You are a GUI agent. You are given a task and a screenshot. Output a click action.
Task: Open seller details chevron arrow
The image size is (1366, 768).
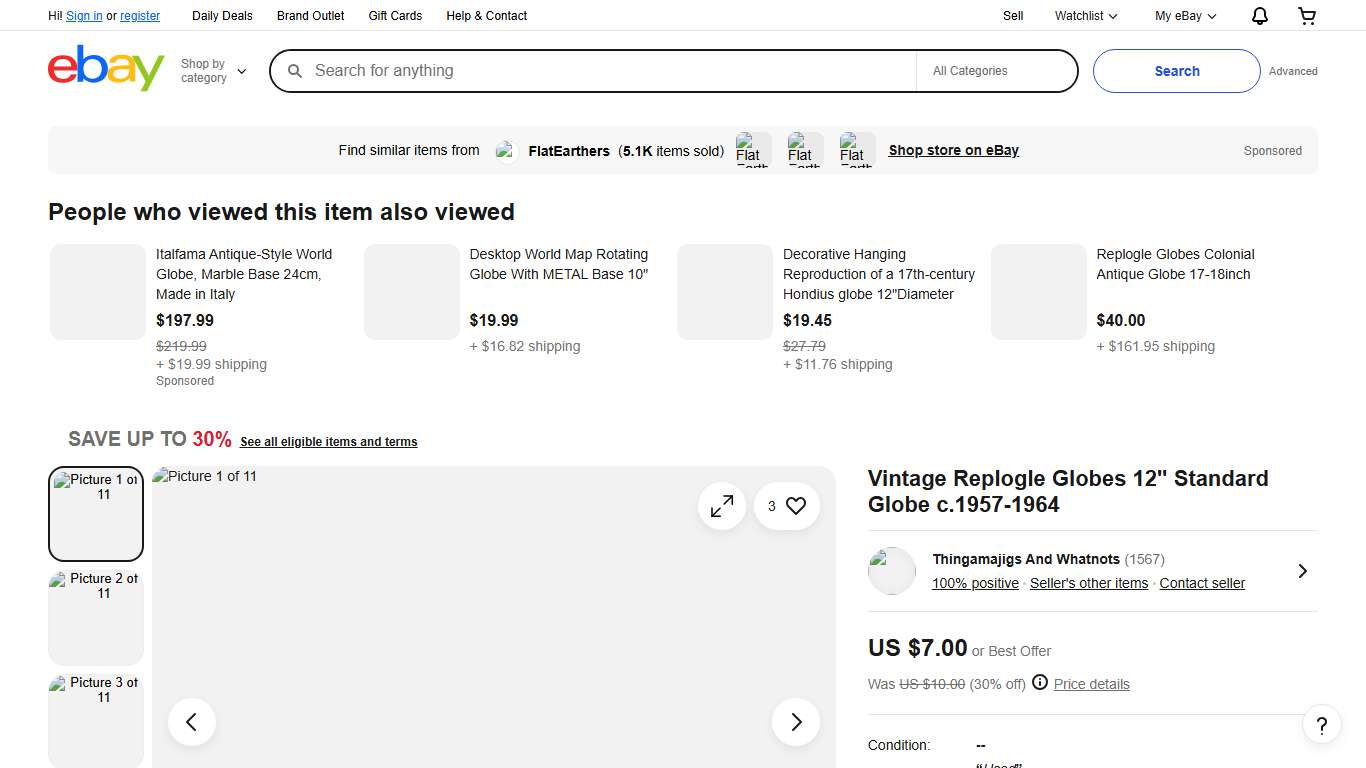[x=1302, y=571]
